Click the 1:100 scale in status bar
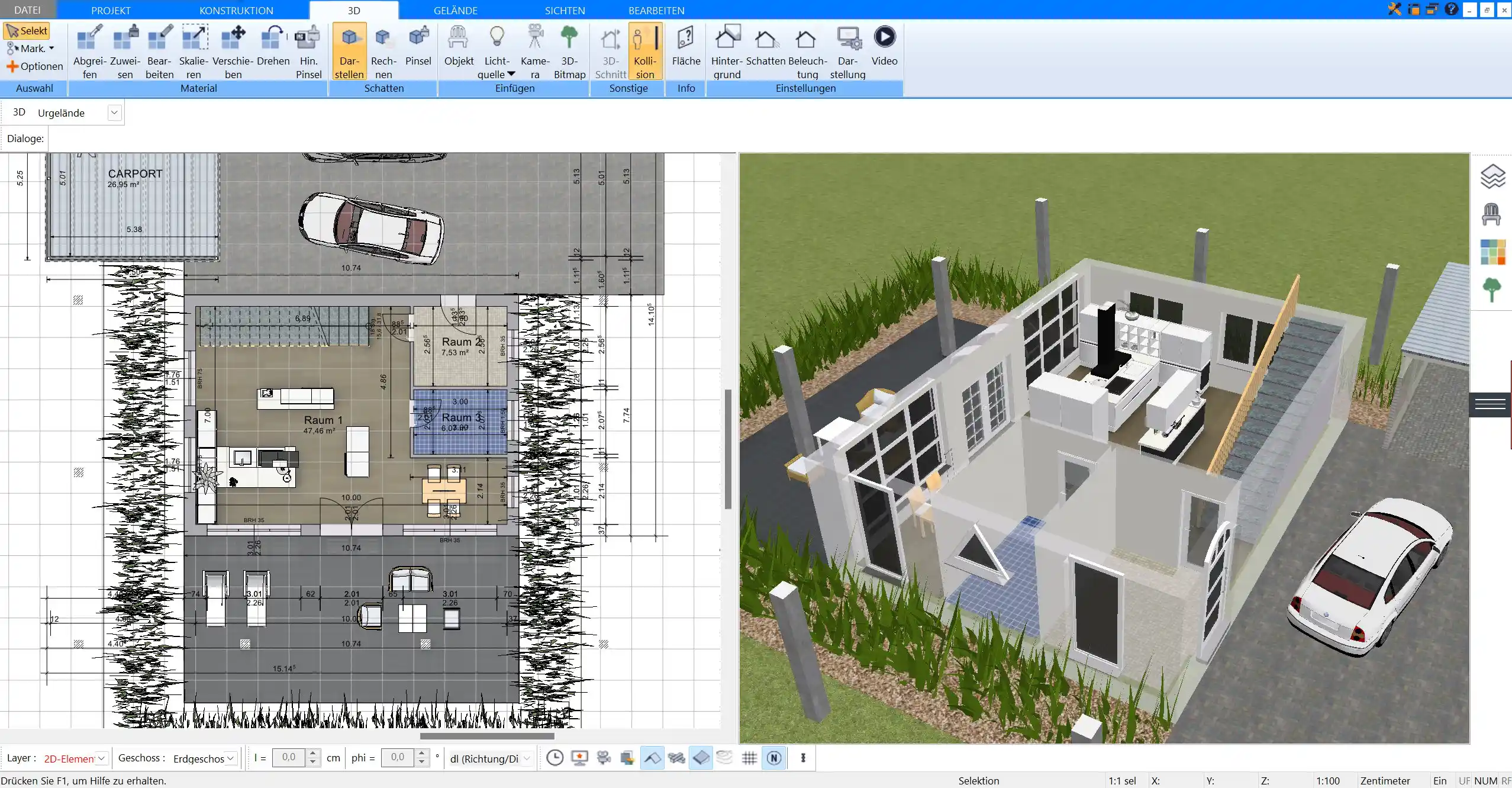Image resolution: width=1512 pixels, height=788 pixels. 1328,780
